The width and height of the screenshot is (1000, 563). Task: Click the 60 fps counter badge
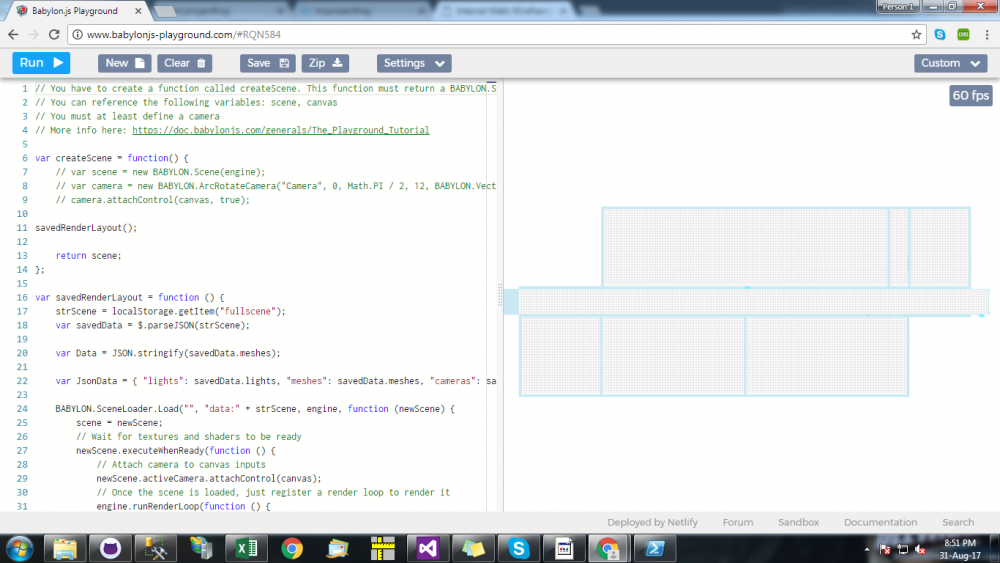(x=971, y=96)
